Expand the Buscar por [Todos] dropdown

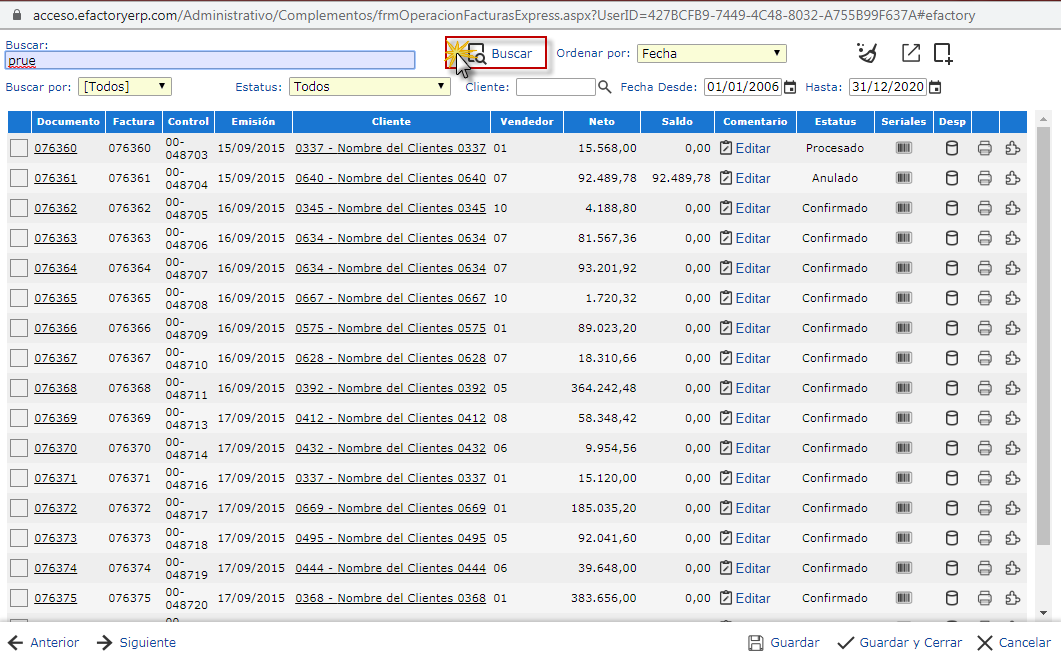coord(124,87)
